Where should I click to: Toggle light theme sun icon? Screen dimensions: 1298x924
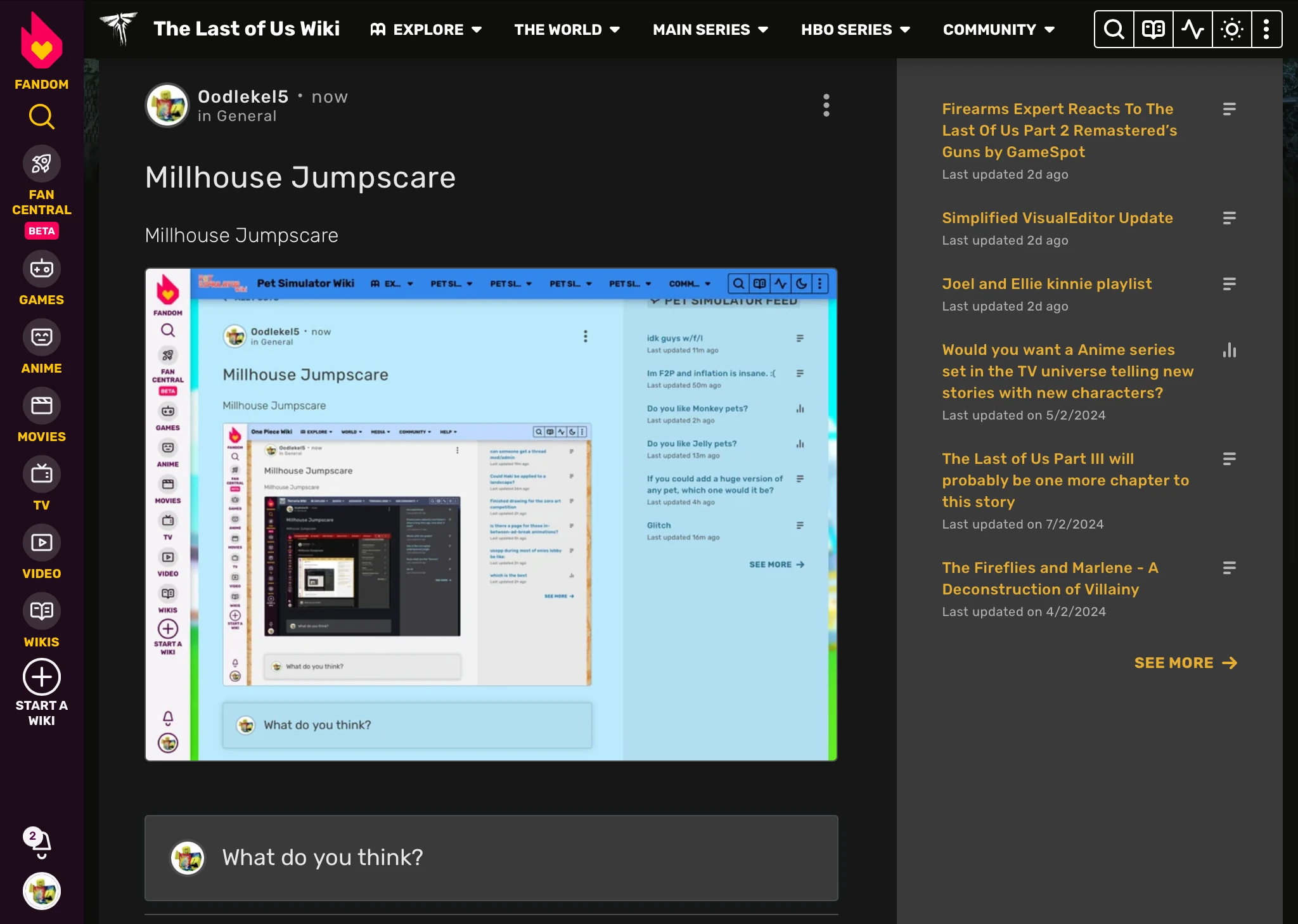point(1231,29)
